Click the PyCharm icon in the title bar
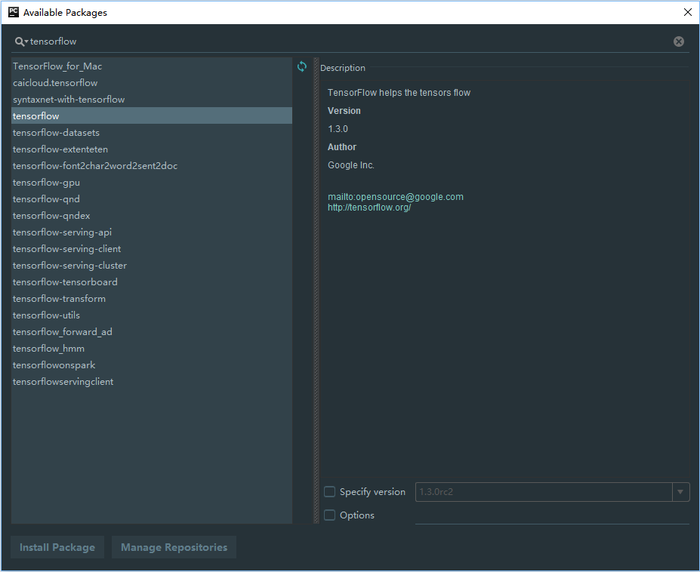Viewport: 700px width, 572px height. click(x=13, y=12)
